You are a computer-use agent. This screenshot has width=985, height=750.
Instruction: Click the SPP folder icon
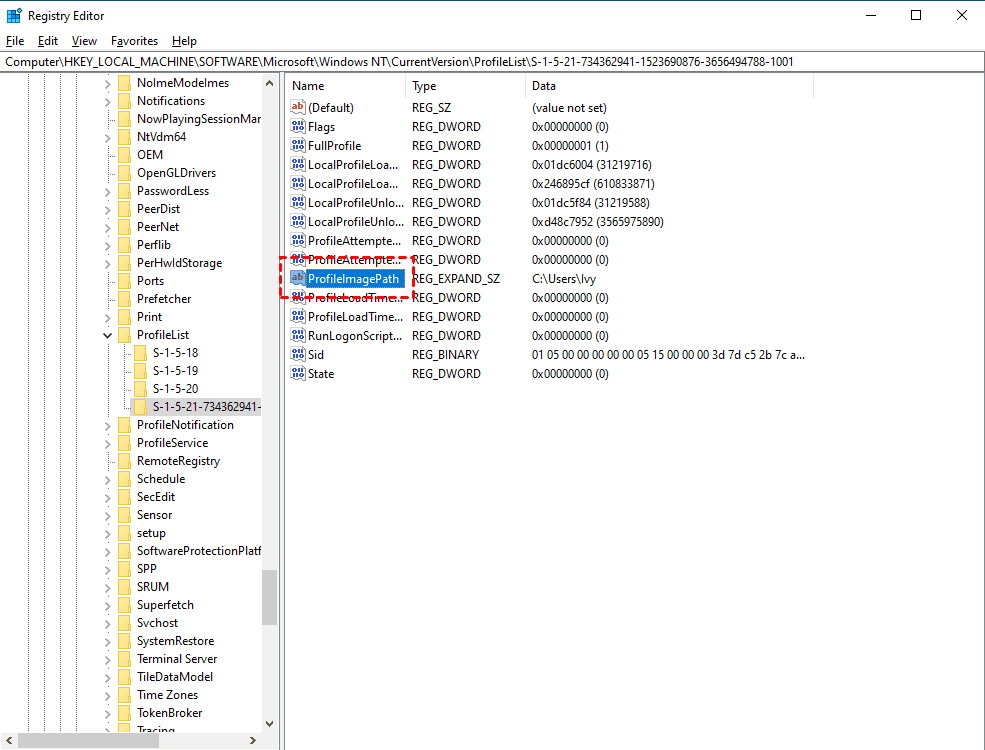[x=124, y=568]
